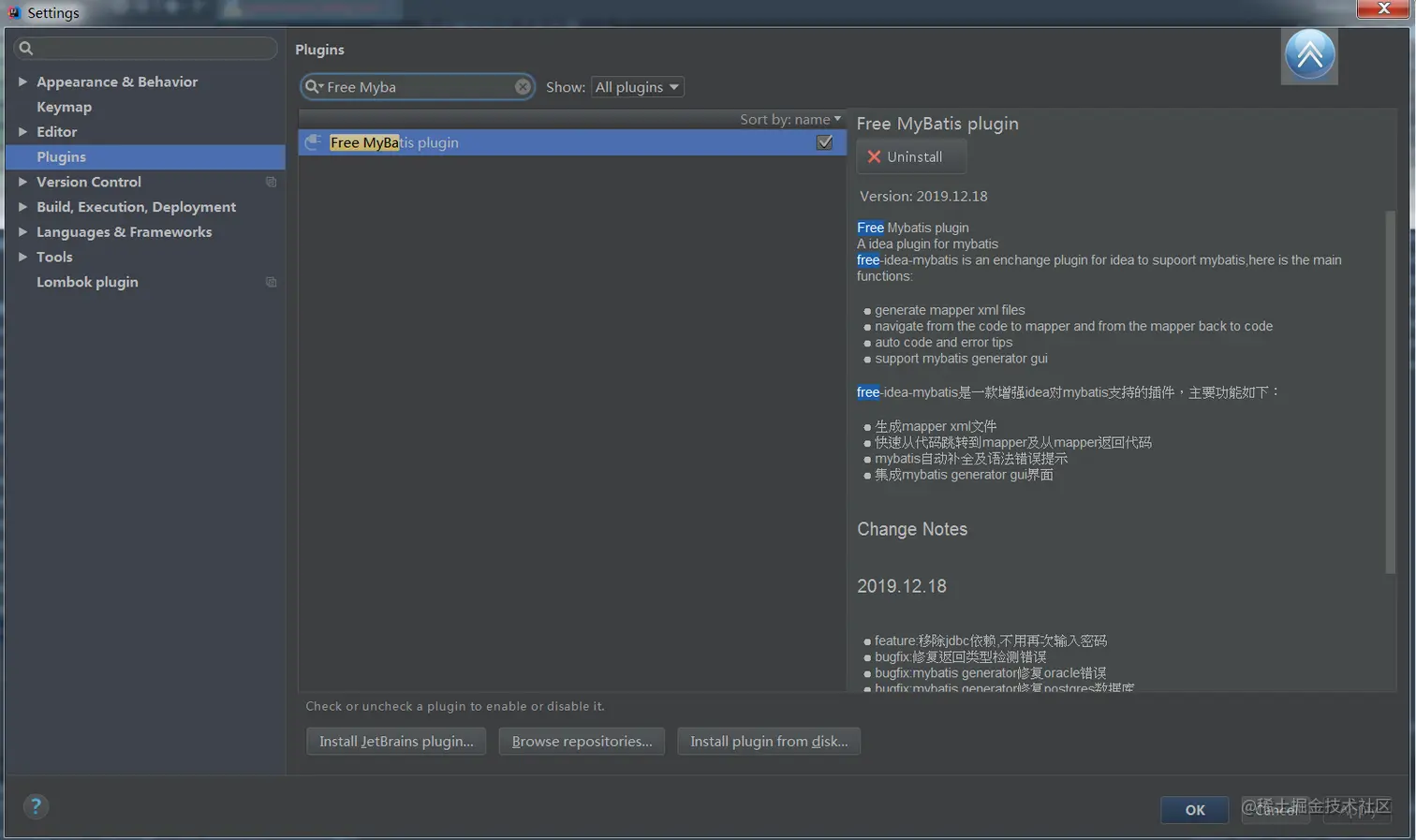1416x840 pixels.
Task: Open Appearance & Behavior settings
Action: 117,81
